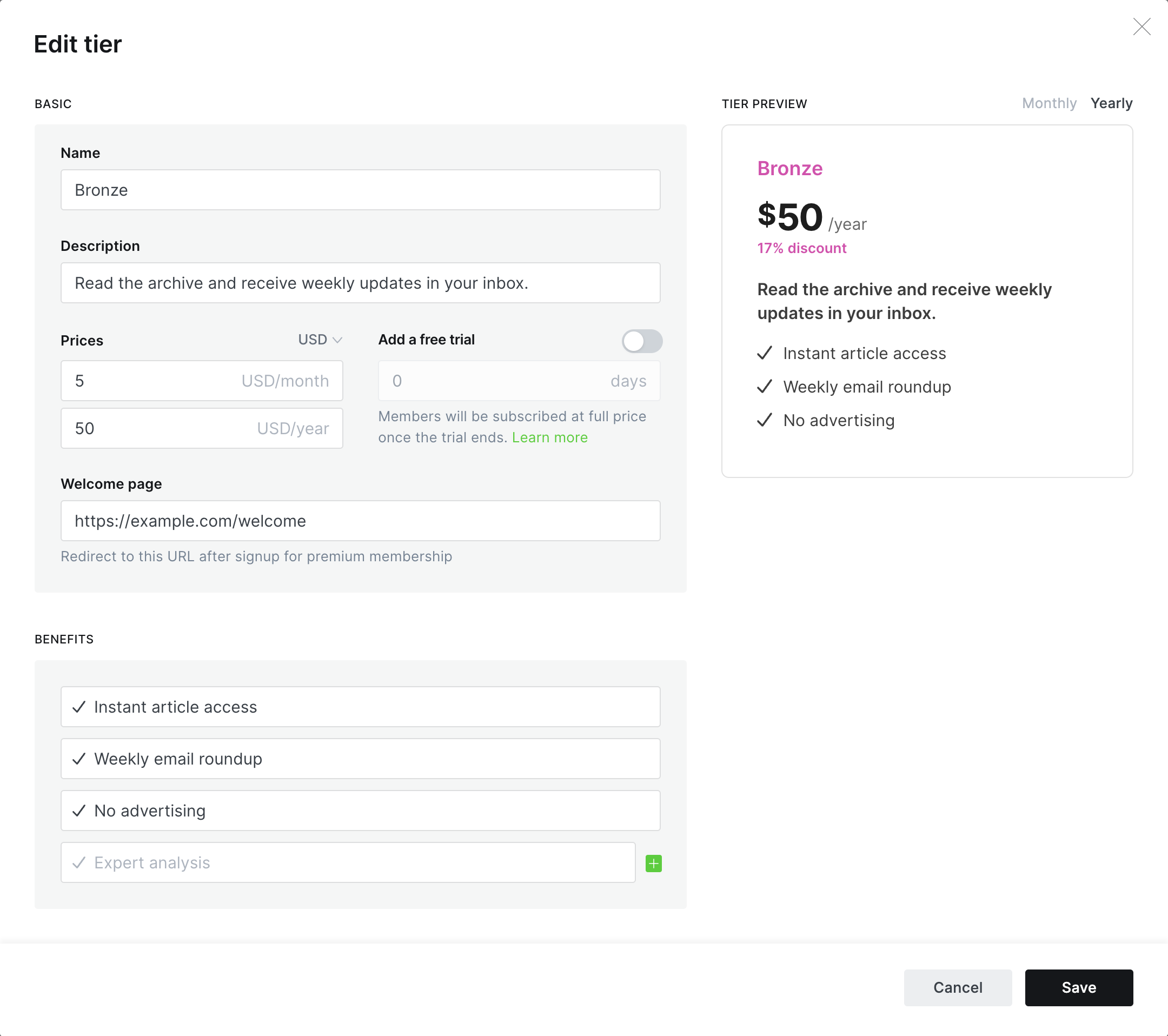
Task: Open the USD currency dropdown
Action: [x=320, y=340]
